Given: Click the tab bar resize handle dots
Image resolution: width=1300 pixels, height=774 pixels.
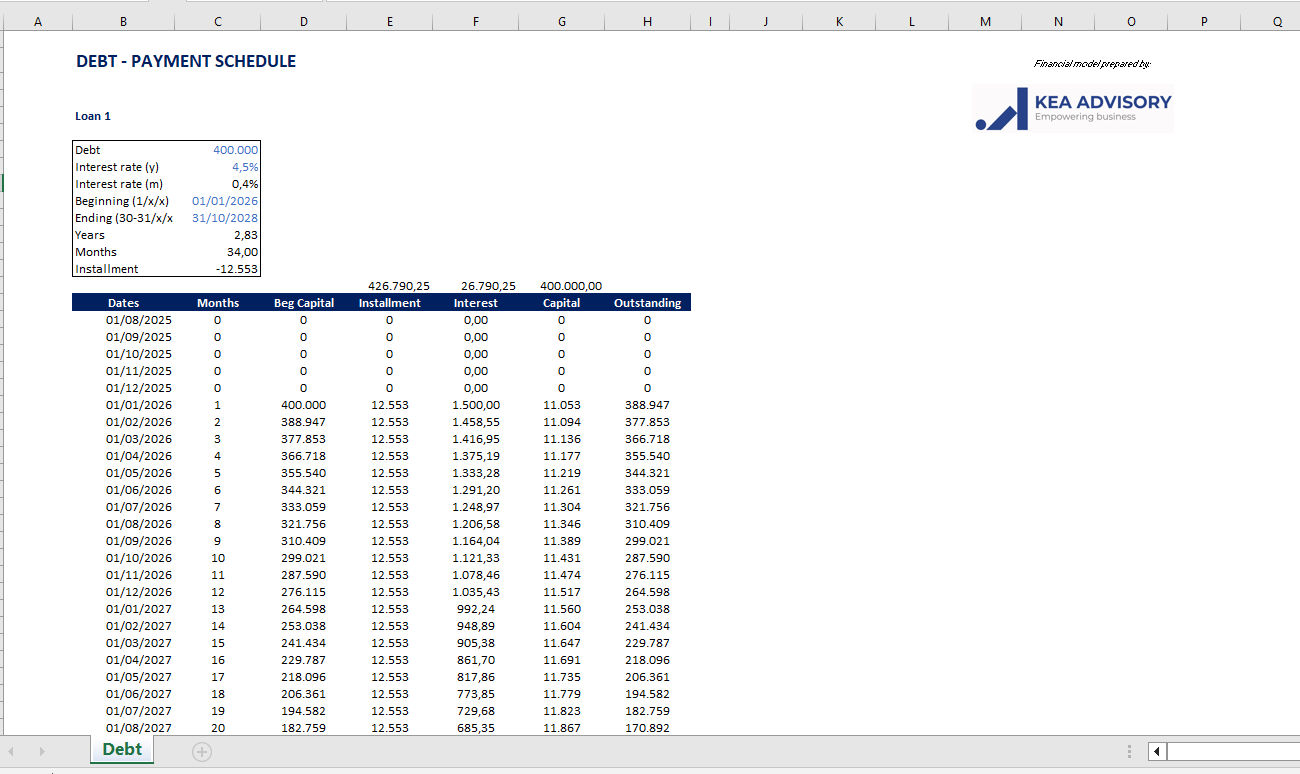Looking at the screenshot, I should click(1129, 751).
